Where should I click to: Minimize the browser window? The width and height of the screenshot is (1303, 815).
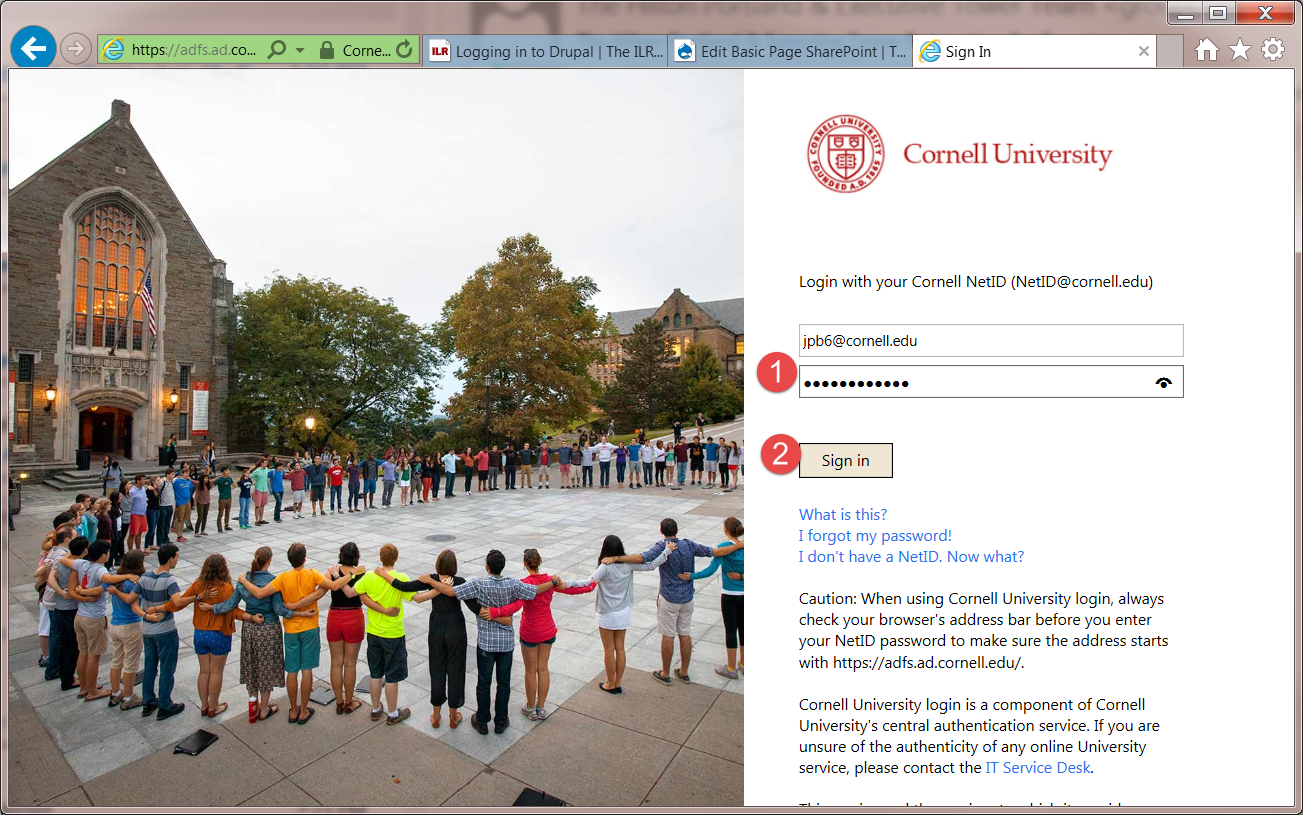click(1185, 13)
